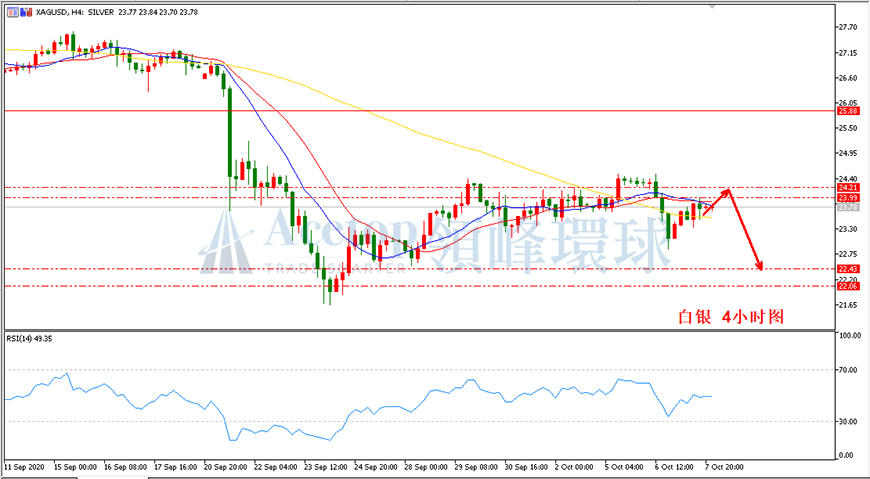Viewport: 870px width, 479px height.
Task: Click the 29 Sep 08:00 time label
Action: [477, 467]
